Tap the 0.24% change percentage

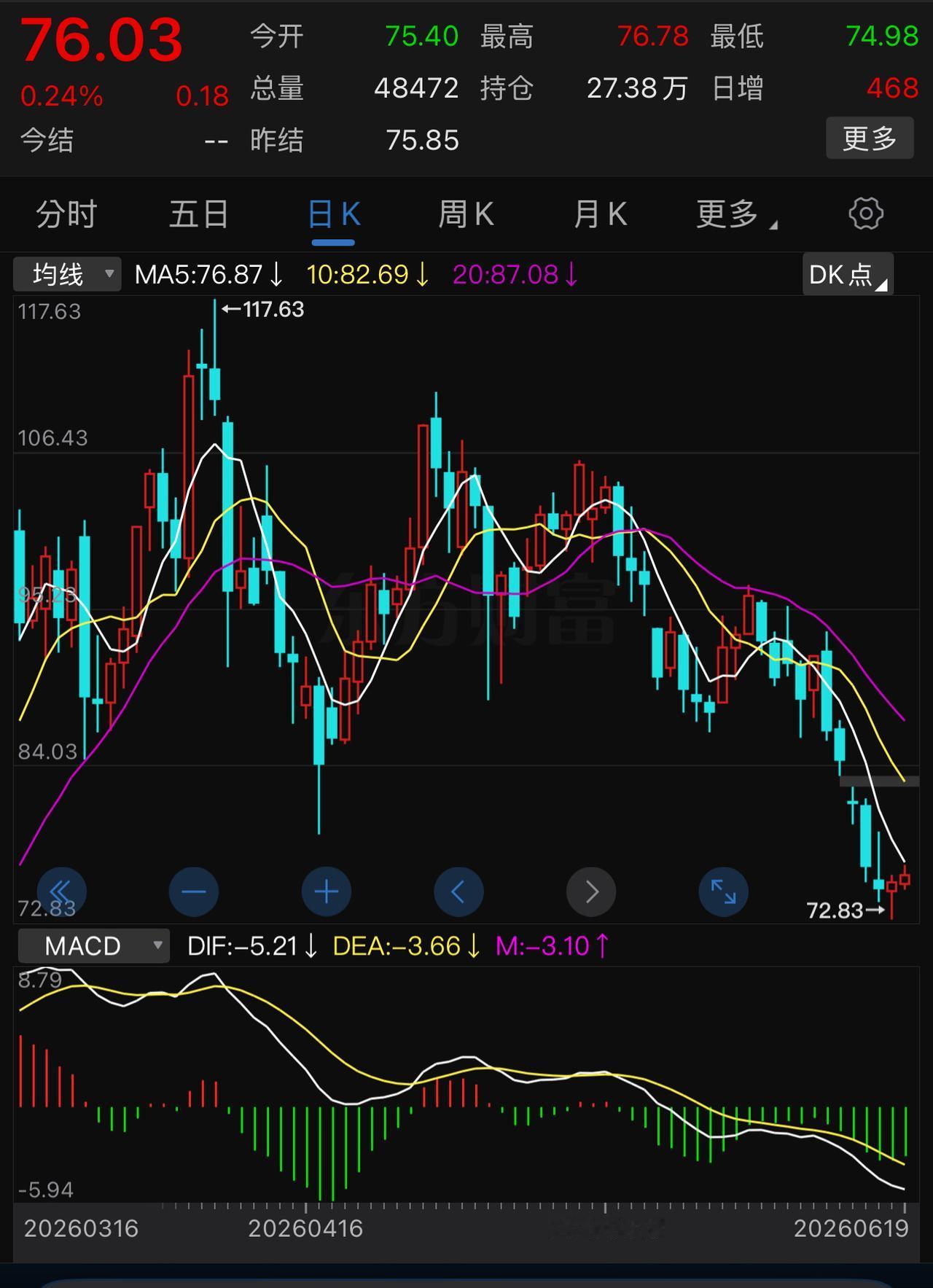[62, 96]
